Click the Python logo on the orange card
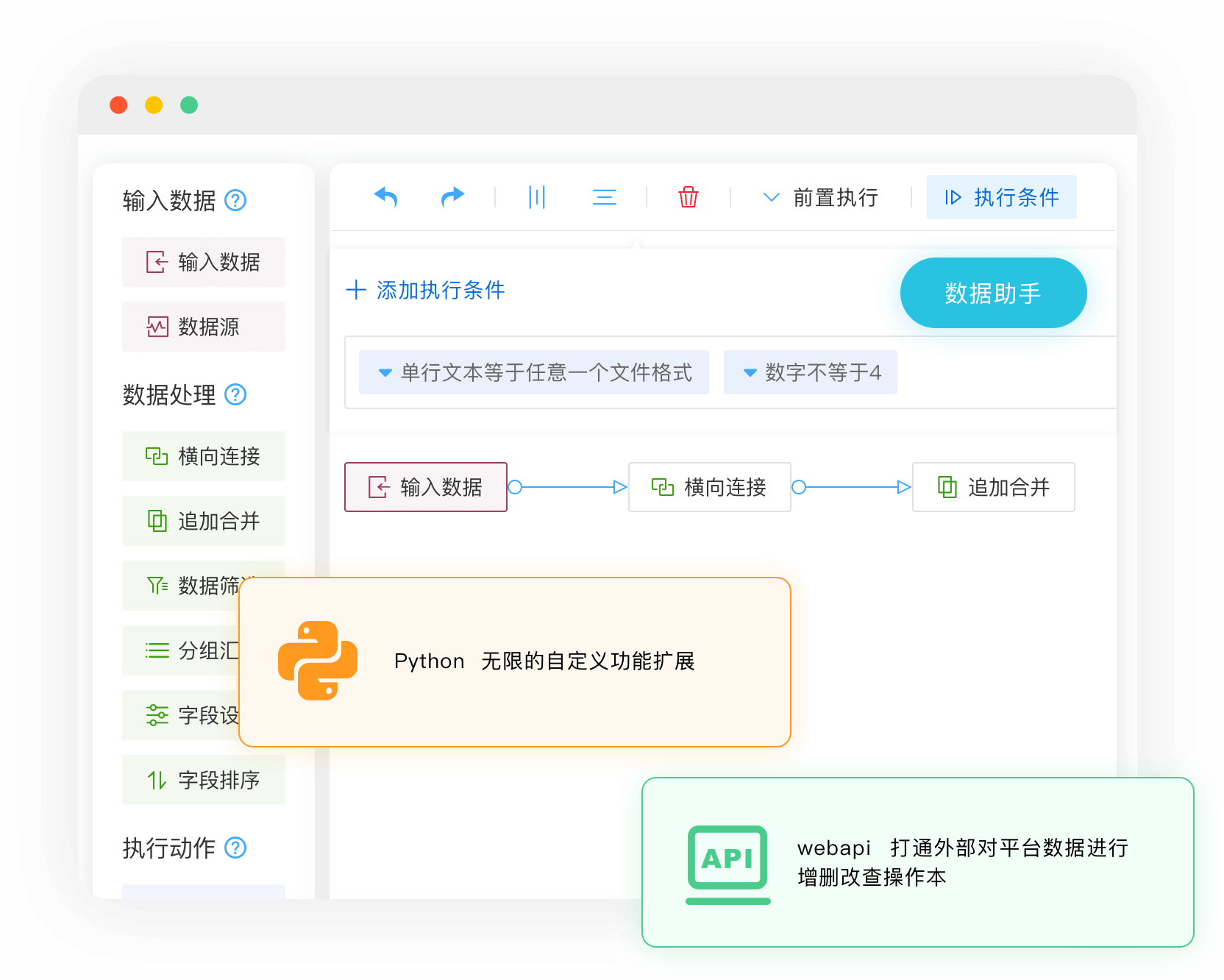 click(x=317, y=661)
